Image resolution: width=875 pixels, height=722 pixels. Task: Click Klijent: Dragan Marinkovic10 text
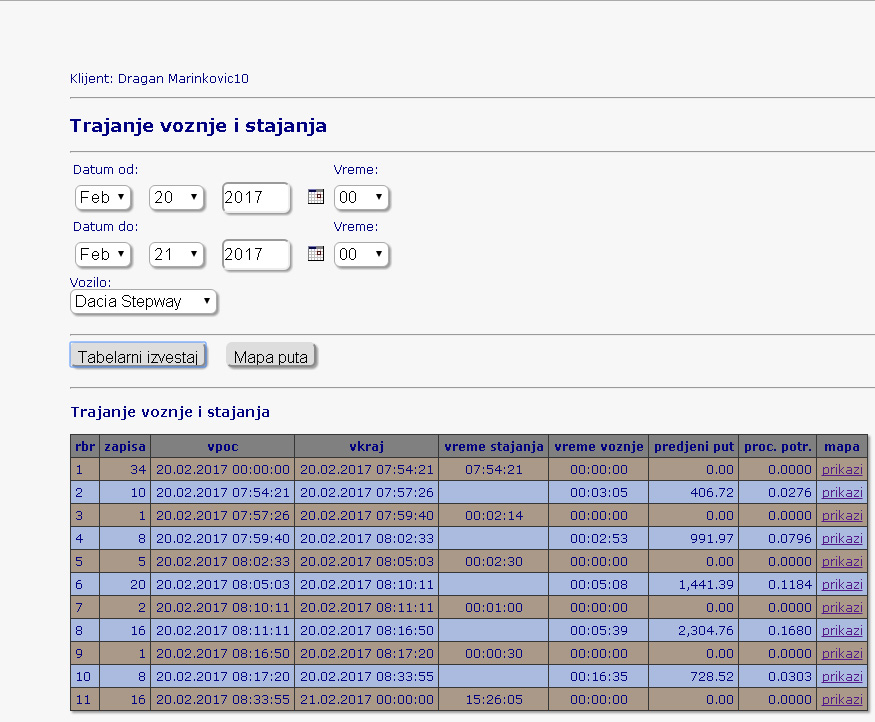click(159, 79)
